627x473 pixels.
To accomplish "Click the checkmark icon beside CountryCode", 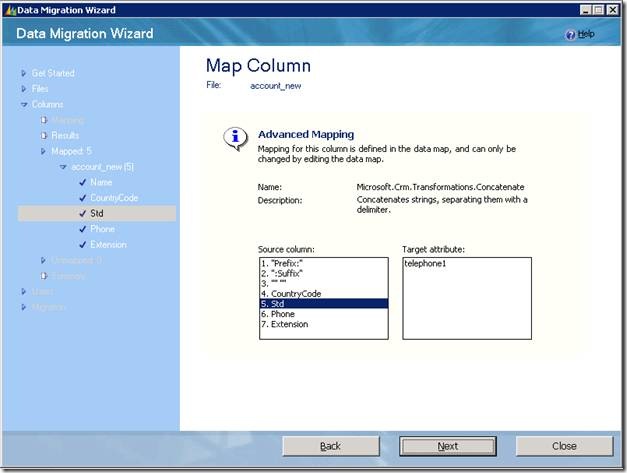I will coord(82,198).
